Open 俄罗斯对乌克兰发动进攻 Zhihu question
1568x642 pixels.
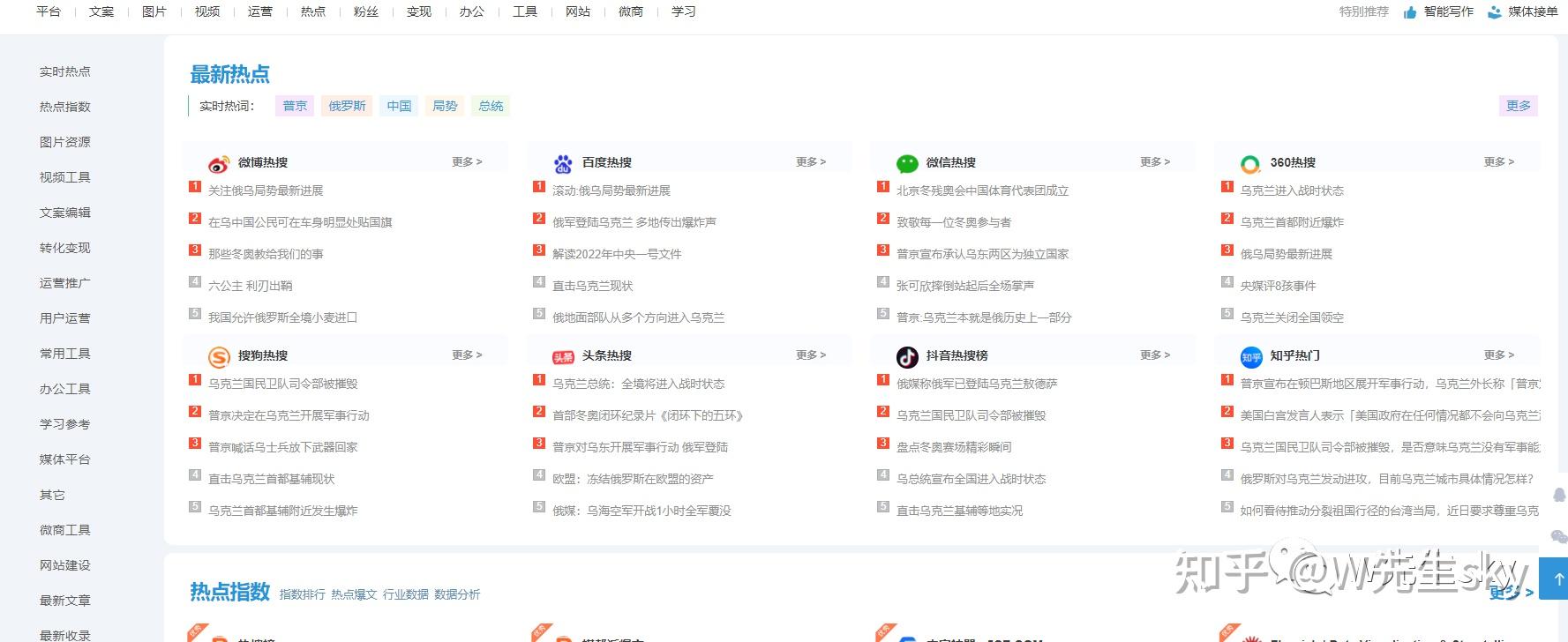tap(1387, 479)
